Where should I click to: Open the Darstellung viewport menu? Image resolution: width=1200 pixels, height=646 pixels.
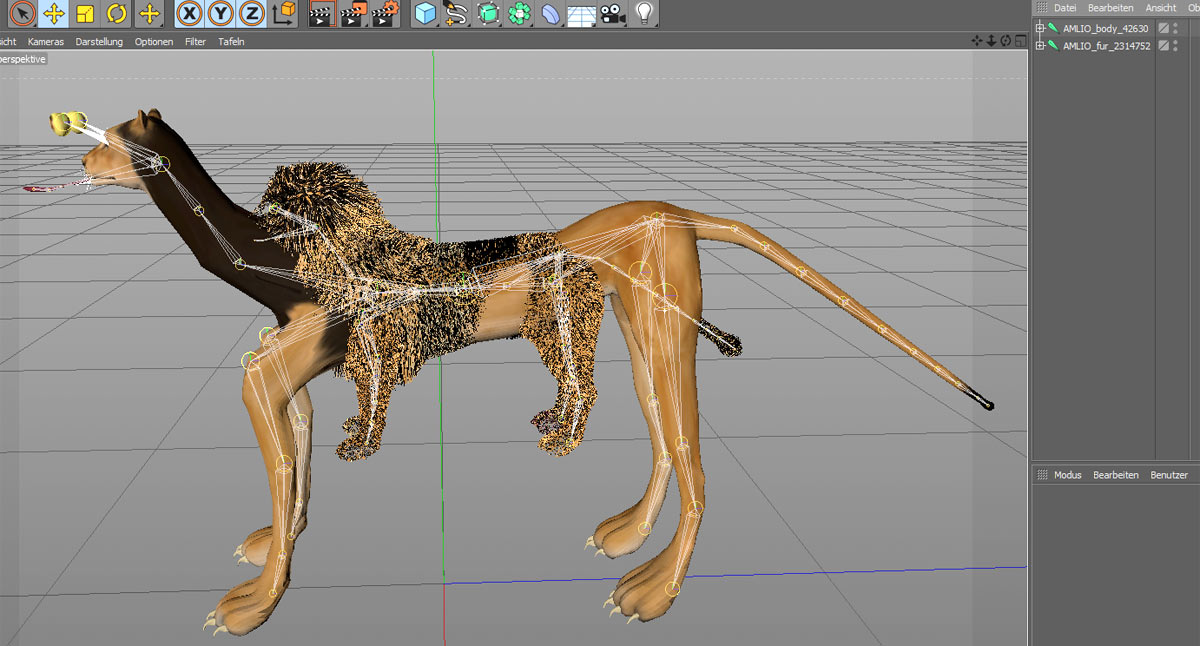coord(99,42)
